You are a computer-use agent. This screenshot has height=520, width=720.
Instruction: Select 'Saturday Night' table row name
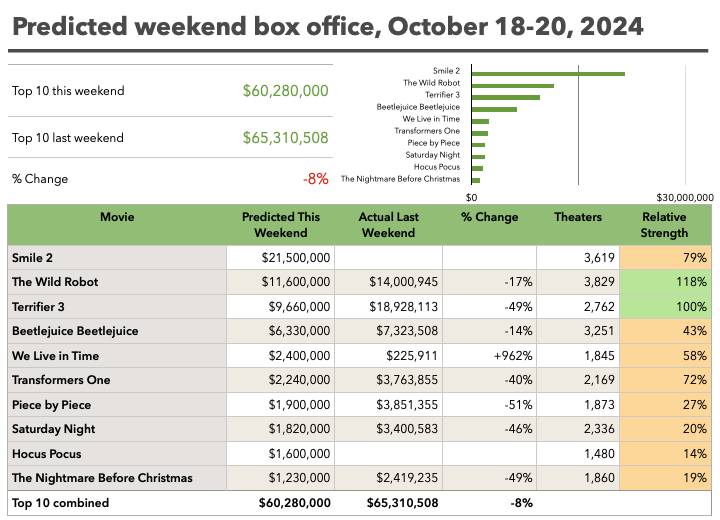[x=53, y=429]
